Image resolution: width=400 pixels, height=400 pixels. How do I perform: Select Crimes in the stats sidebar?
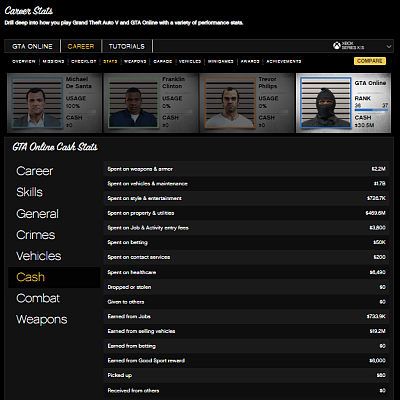[x=36, y=235]
